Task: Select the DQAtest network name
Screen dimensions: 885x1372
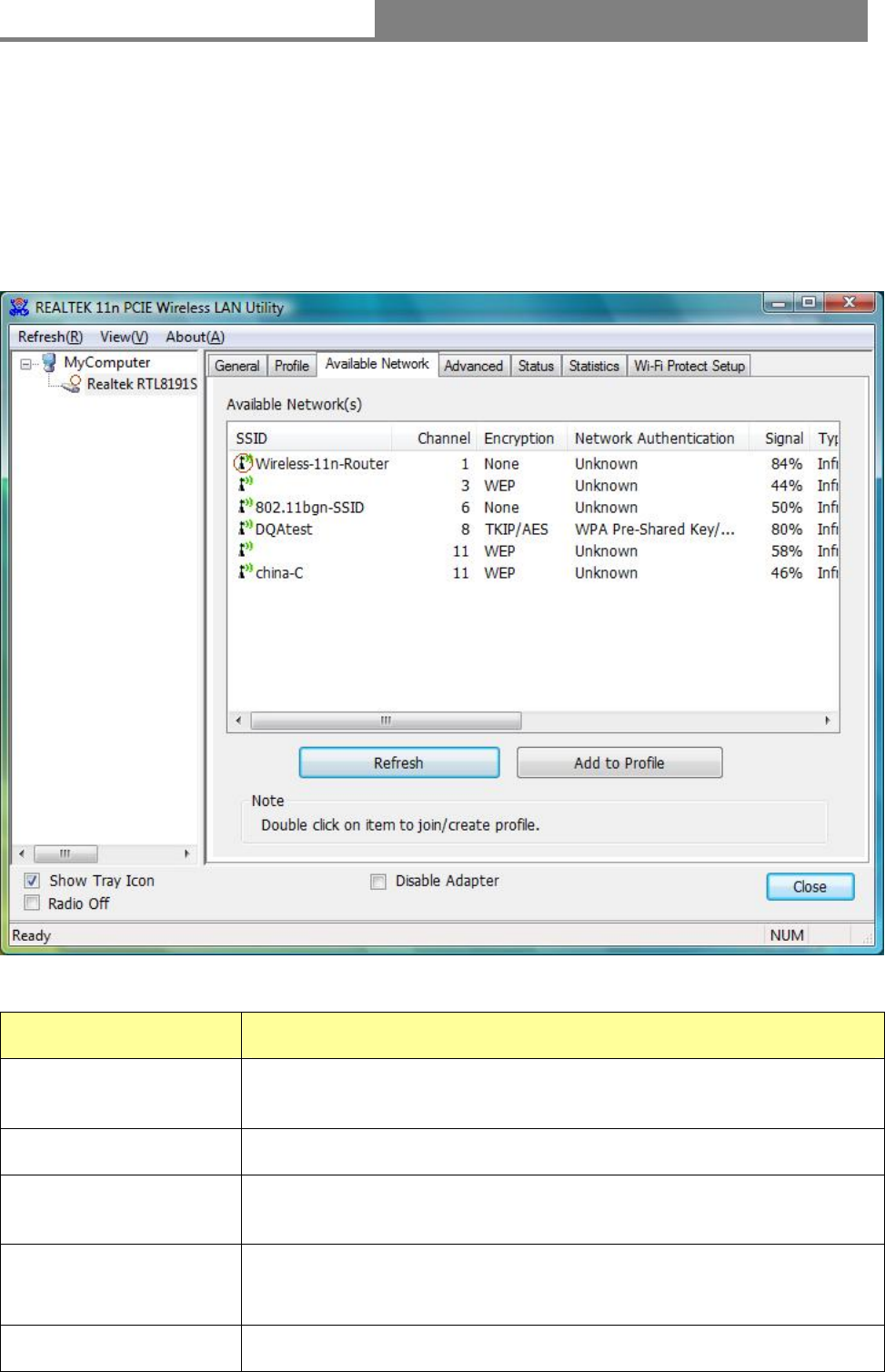Action: point(284,530)
